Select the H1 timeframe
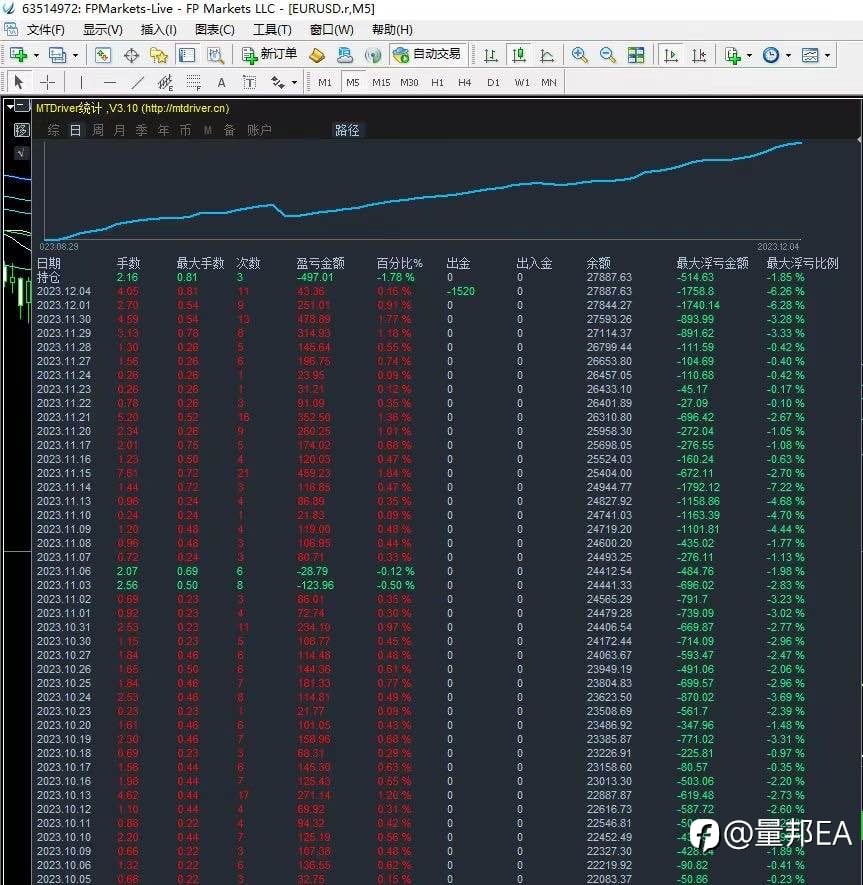 437,83
